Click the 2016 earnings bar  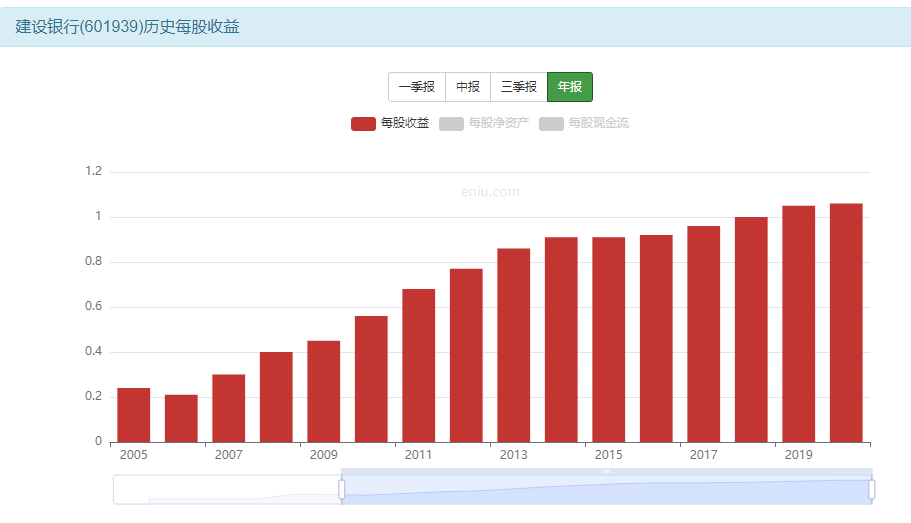(x=657, y=339)
